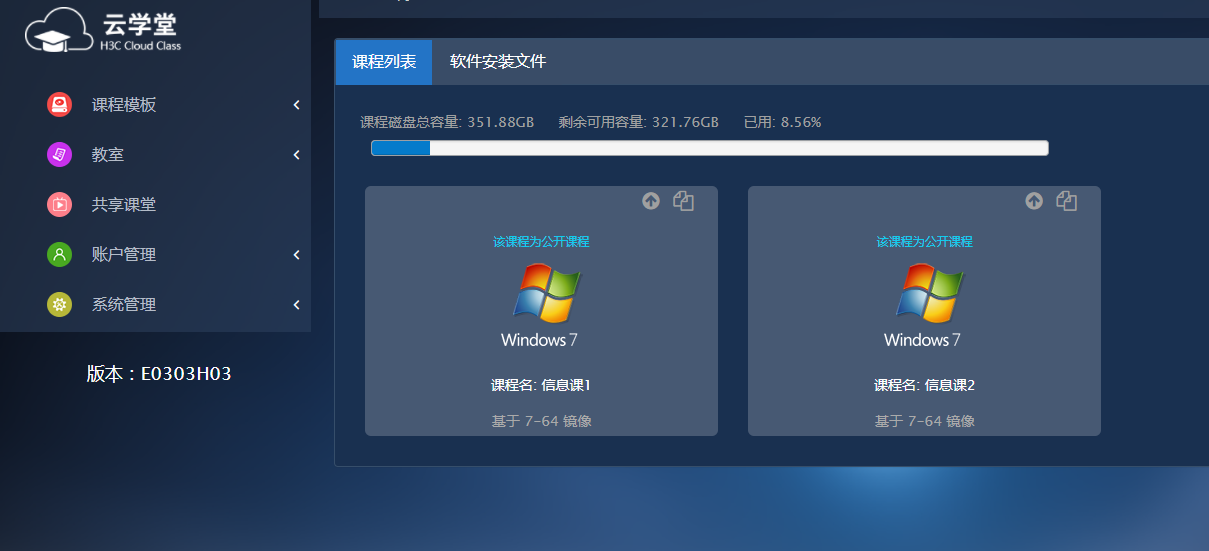Screen dimensions: 1209x551
Task: Click the Windows 7 logo of 信息课2
Action: [x=924, y=305]
